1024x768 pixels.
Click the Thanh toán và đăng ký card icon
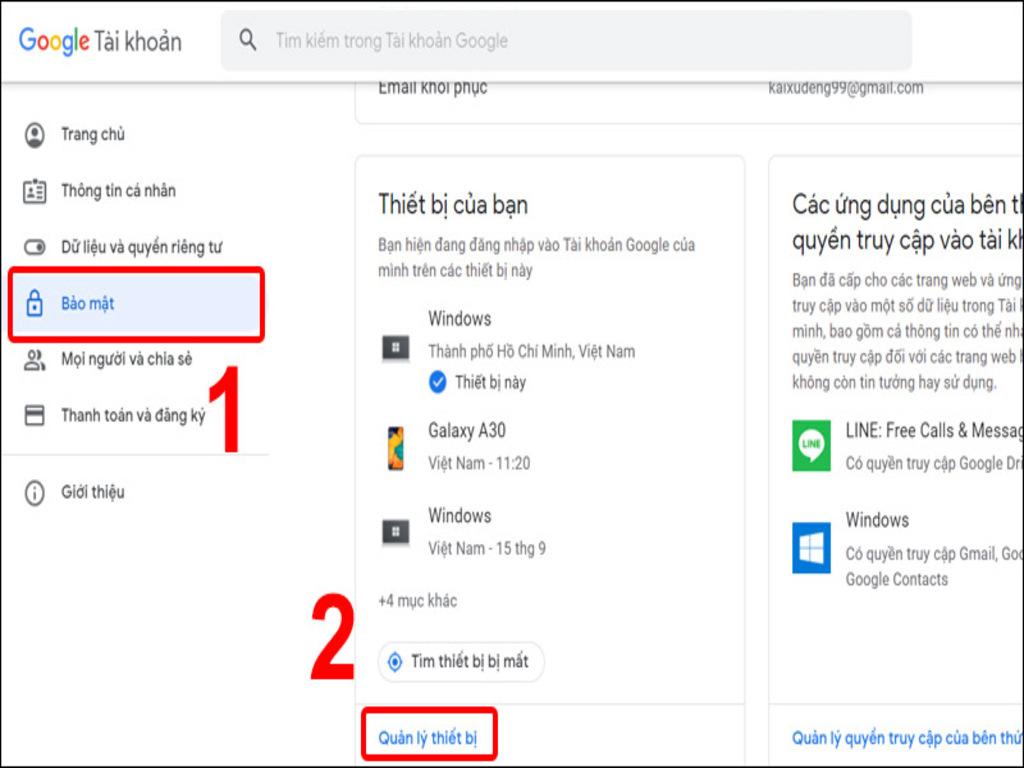[x=35, y=416]
